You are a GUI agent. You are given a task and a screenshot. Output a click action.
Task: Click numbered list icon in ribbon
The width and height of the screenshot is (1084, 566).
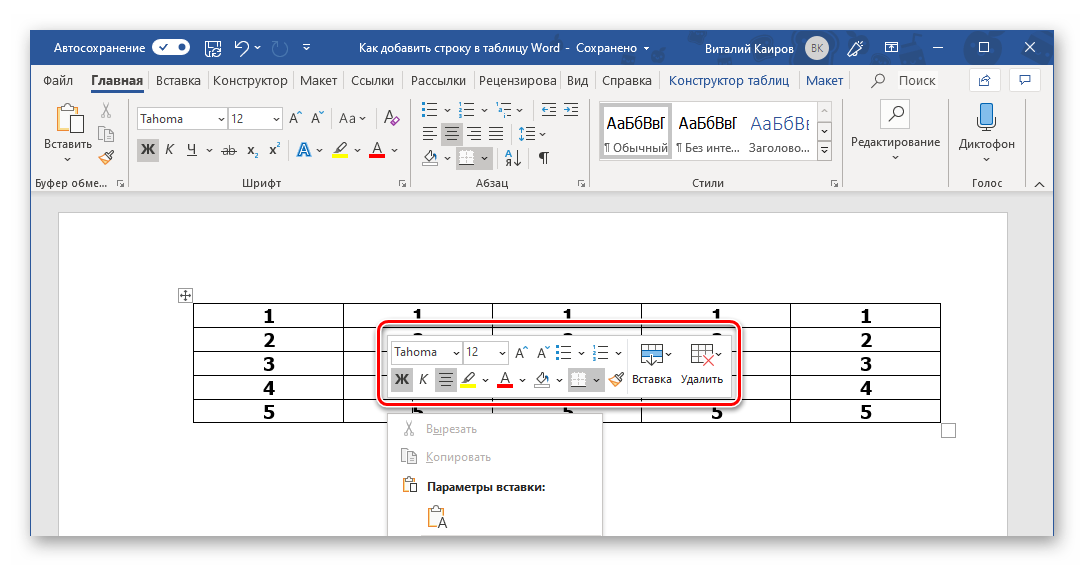click(x=467, y=109)
